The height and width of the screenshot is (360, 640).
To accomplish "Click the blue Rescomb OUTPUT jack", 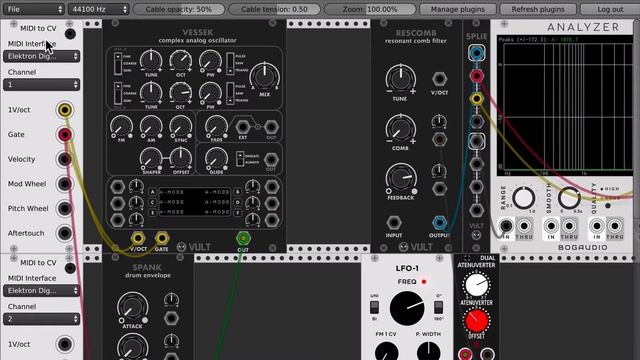I will tap(439, 223).
